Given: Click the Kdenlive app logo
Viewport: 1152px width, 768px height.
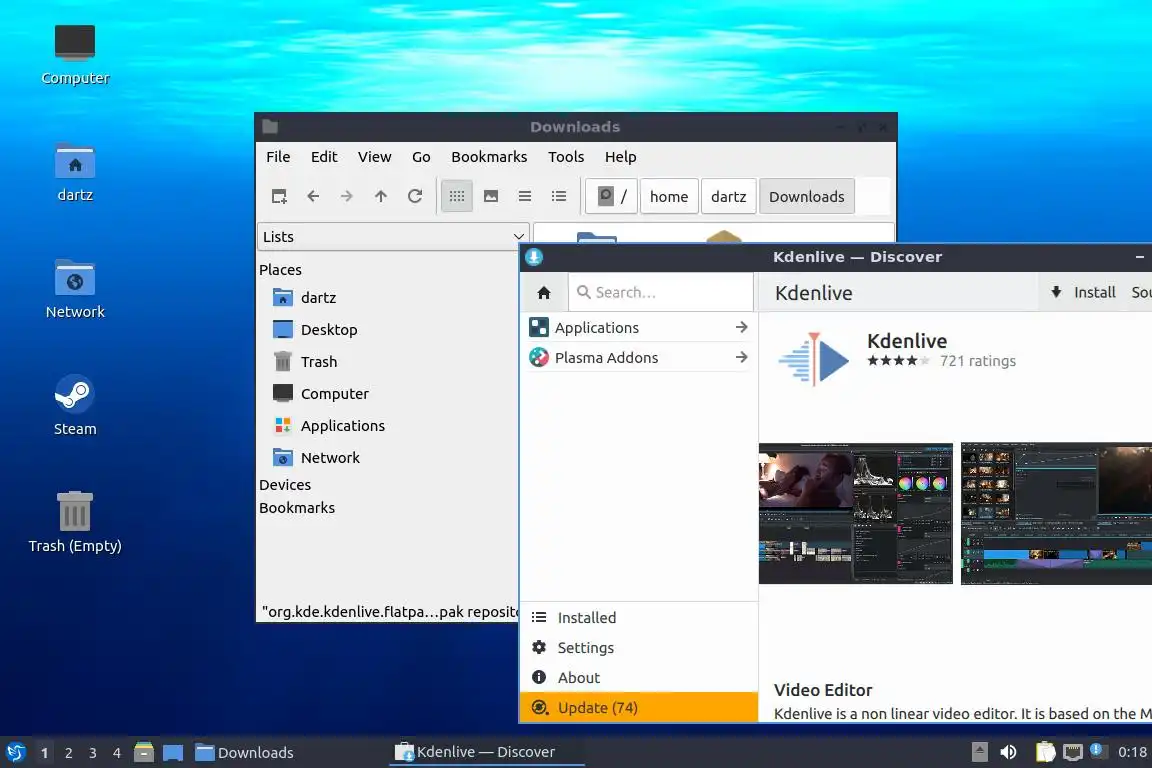Looking at the screenshot, I should pyautogui.click(x=814, y=359).
